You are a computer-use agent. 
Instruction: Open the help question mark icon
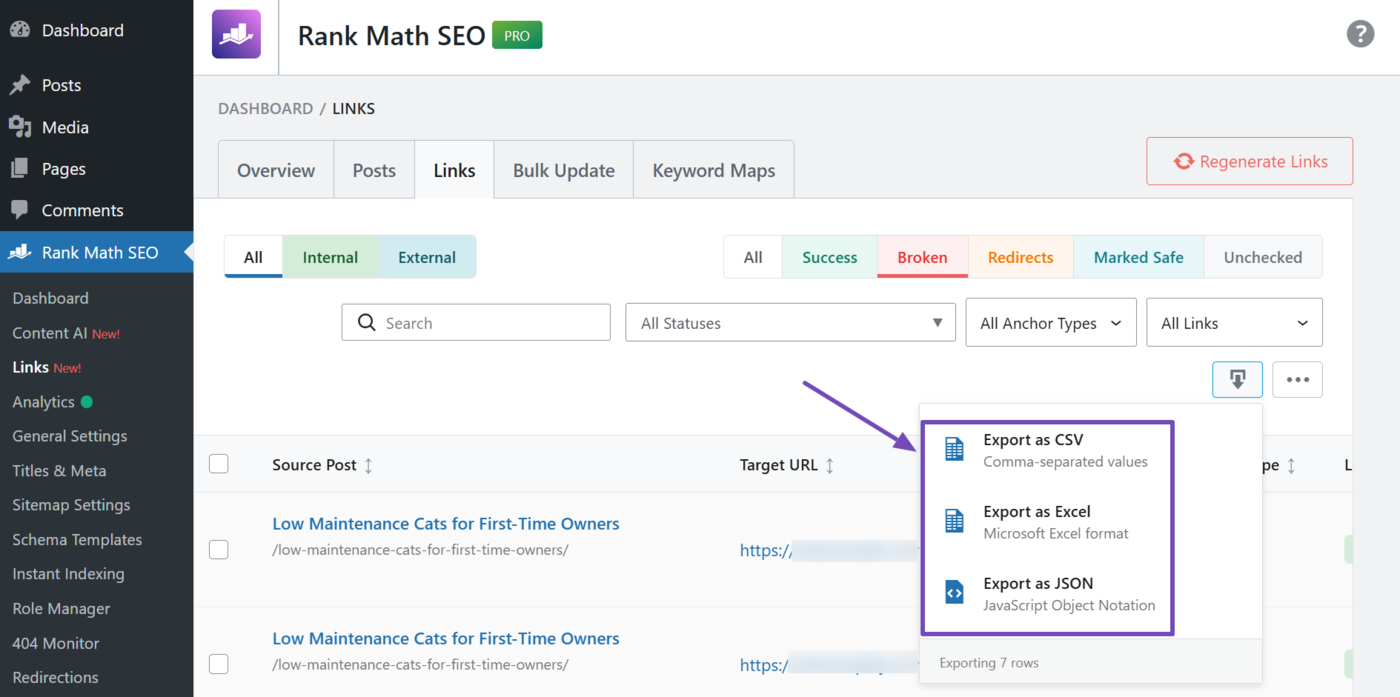[1360, 33]
